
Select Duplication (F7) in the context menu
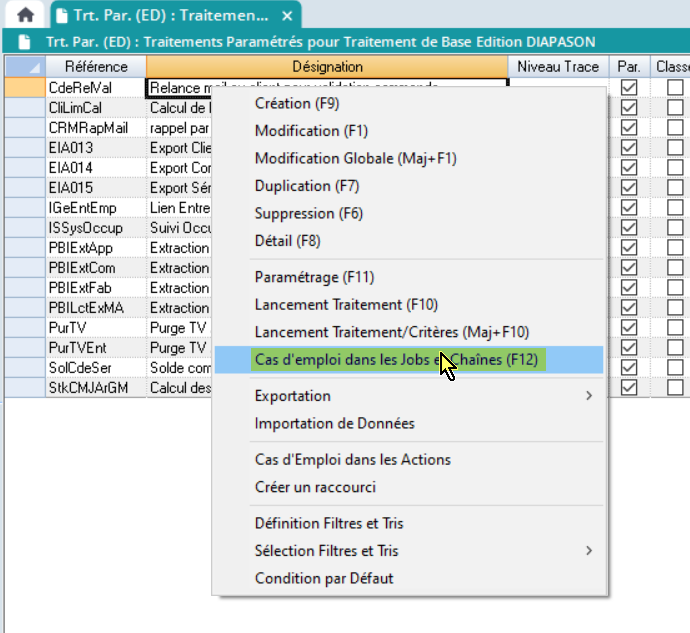(306, 186)
